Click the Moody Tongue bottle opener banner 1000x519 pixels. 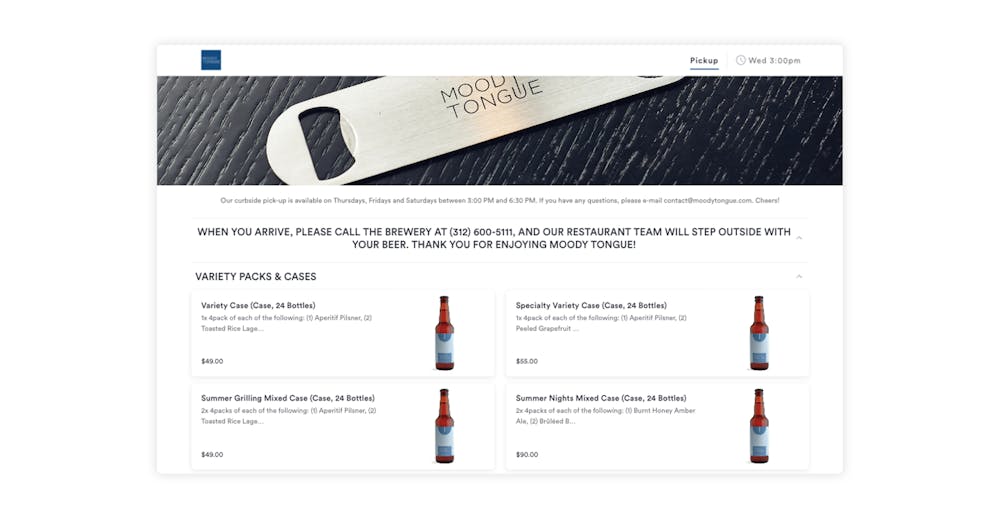(x=499, y=131)
